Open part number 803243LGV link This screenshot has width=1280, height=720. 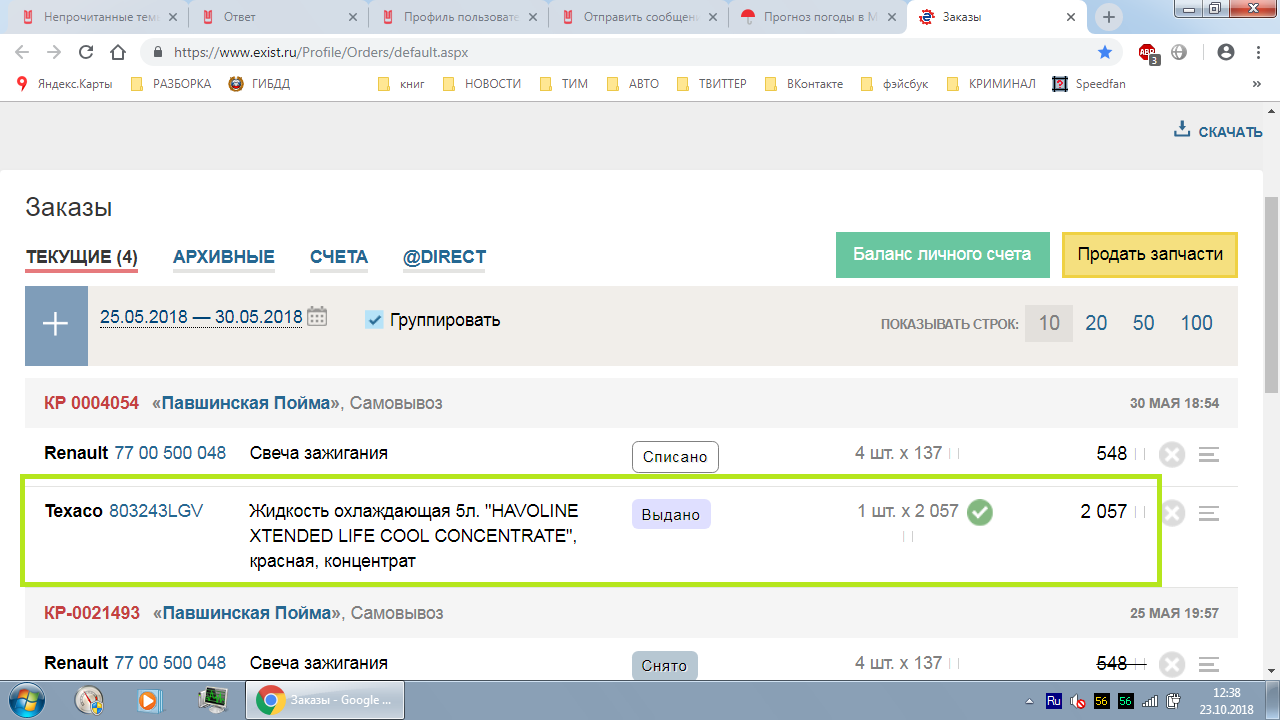pyautogui.click(x=156, y=511)
